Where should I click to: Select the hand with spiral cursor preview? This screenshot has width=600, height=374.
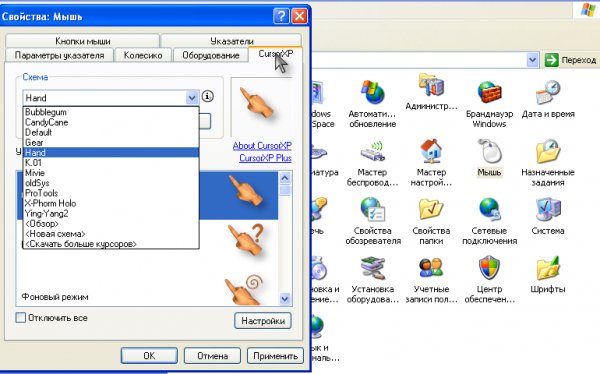[245, 290]
